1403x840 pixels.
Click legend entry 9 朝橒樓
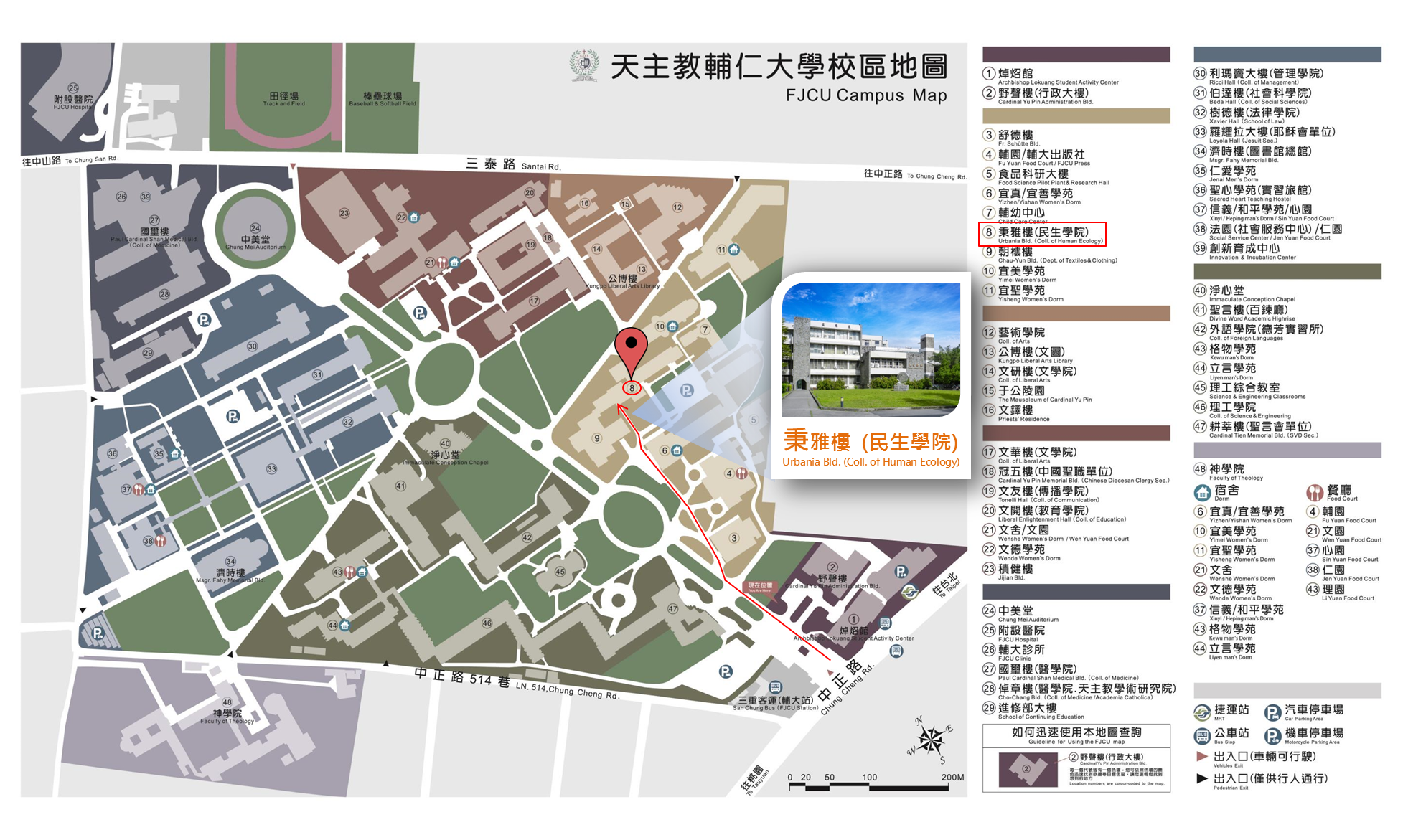1050,255
